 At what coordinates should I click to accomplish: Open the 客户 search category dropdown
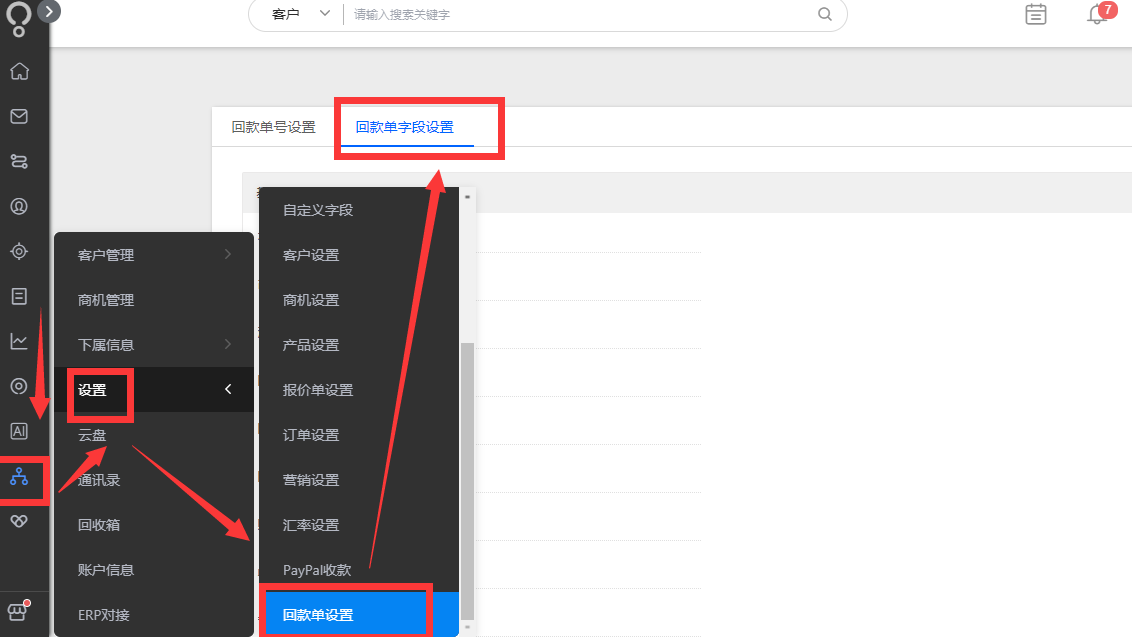coord(295,14)
